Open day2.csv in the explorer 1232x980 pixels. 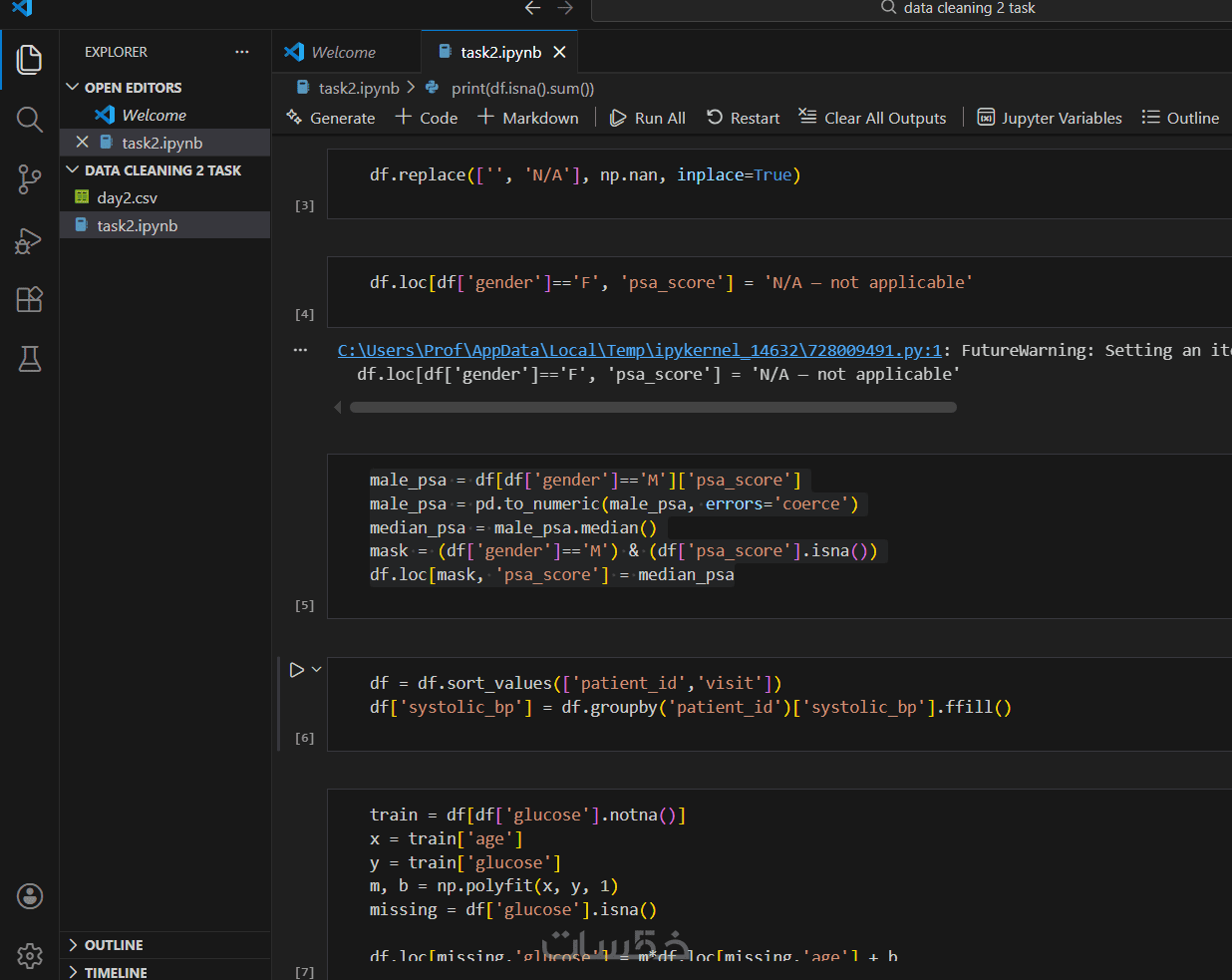pyautogui.click(x=127, y=198)
